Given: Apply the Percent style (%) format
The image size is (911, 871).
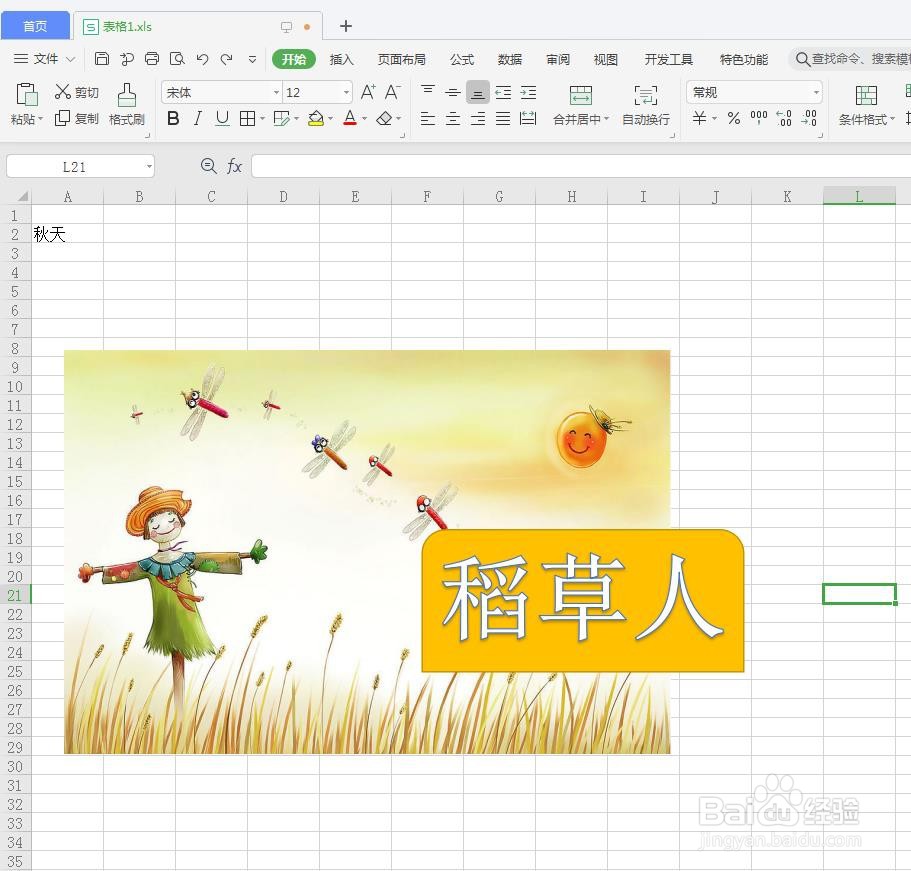Looking at the screenshot, I should tap(734, 119).
